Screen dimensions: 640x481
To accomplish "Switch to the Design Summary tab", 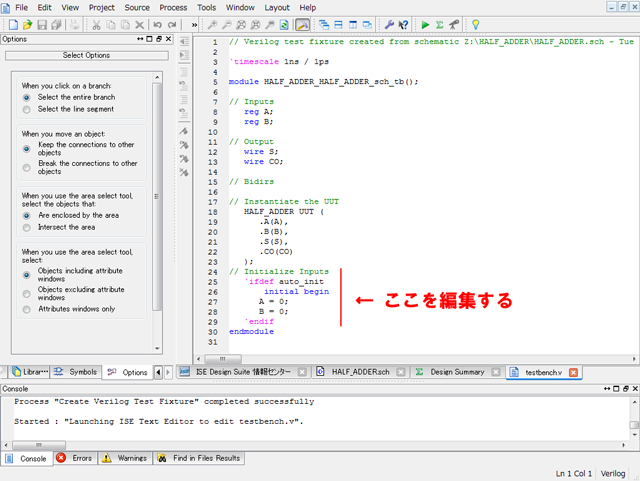I will pyautogui.click(x=457, y=372).
